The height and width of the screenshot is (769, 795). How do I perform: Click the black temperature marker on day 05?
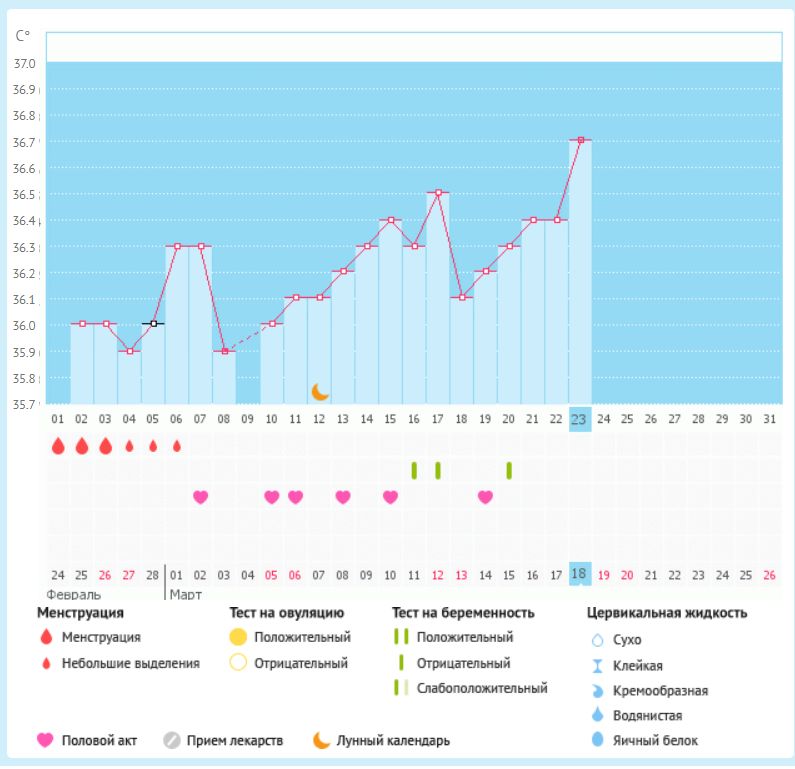point(154,323)
